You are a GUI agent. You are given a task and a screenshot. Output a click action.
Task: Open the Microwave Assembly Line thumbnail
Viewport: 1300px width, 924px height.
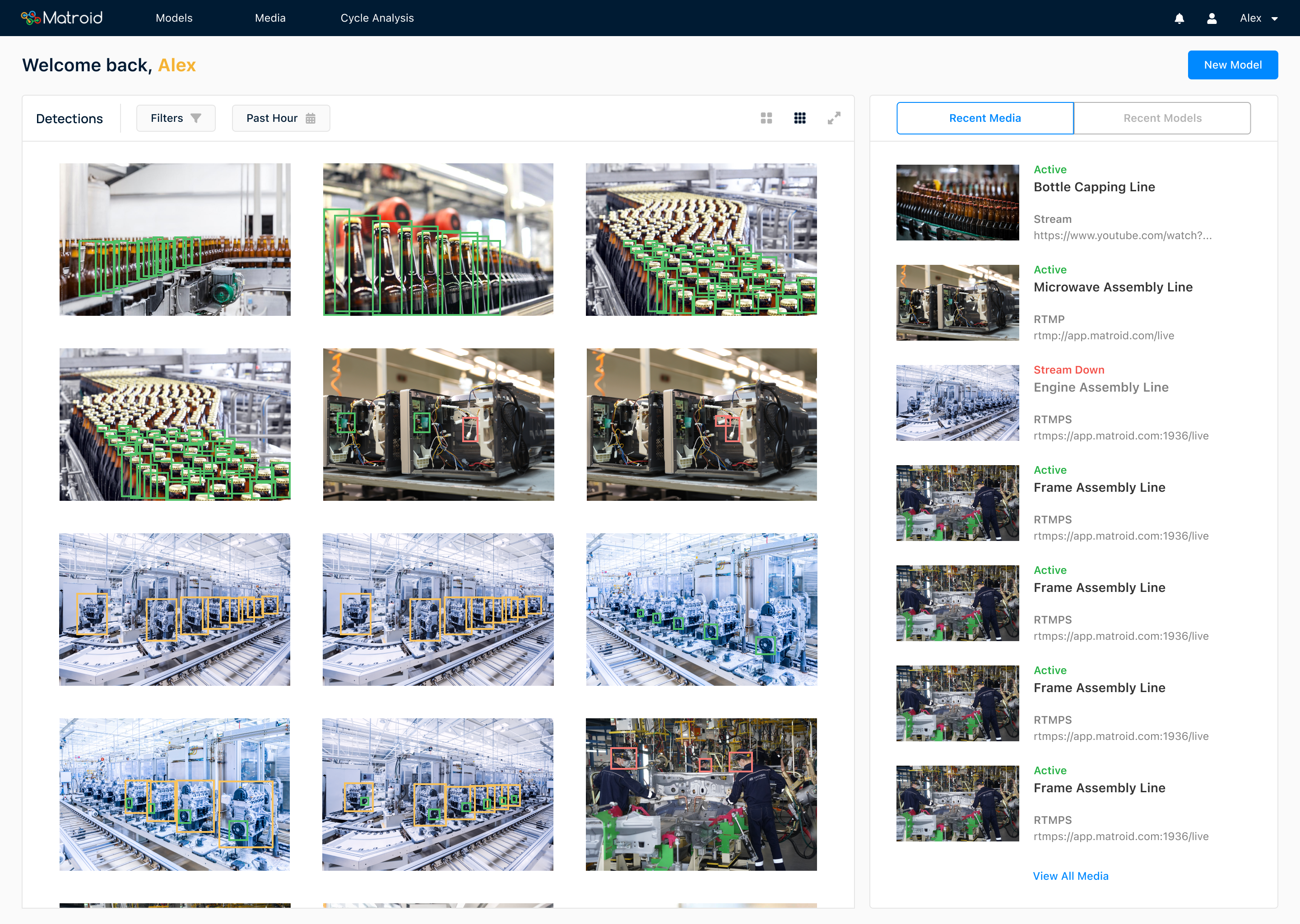[957, 303]
